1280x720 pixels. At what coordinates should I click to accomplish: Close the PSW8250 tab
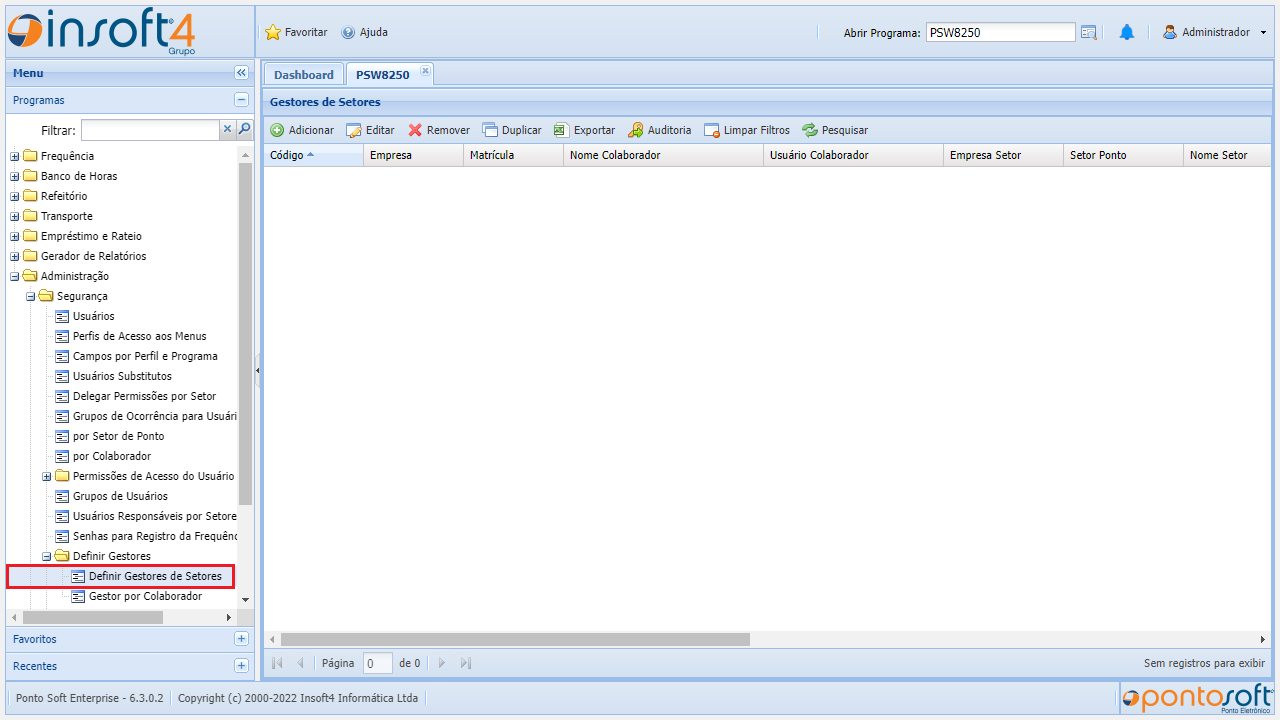(425, 71)
